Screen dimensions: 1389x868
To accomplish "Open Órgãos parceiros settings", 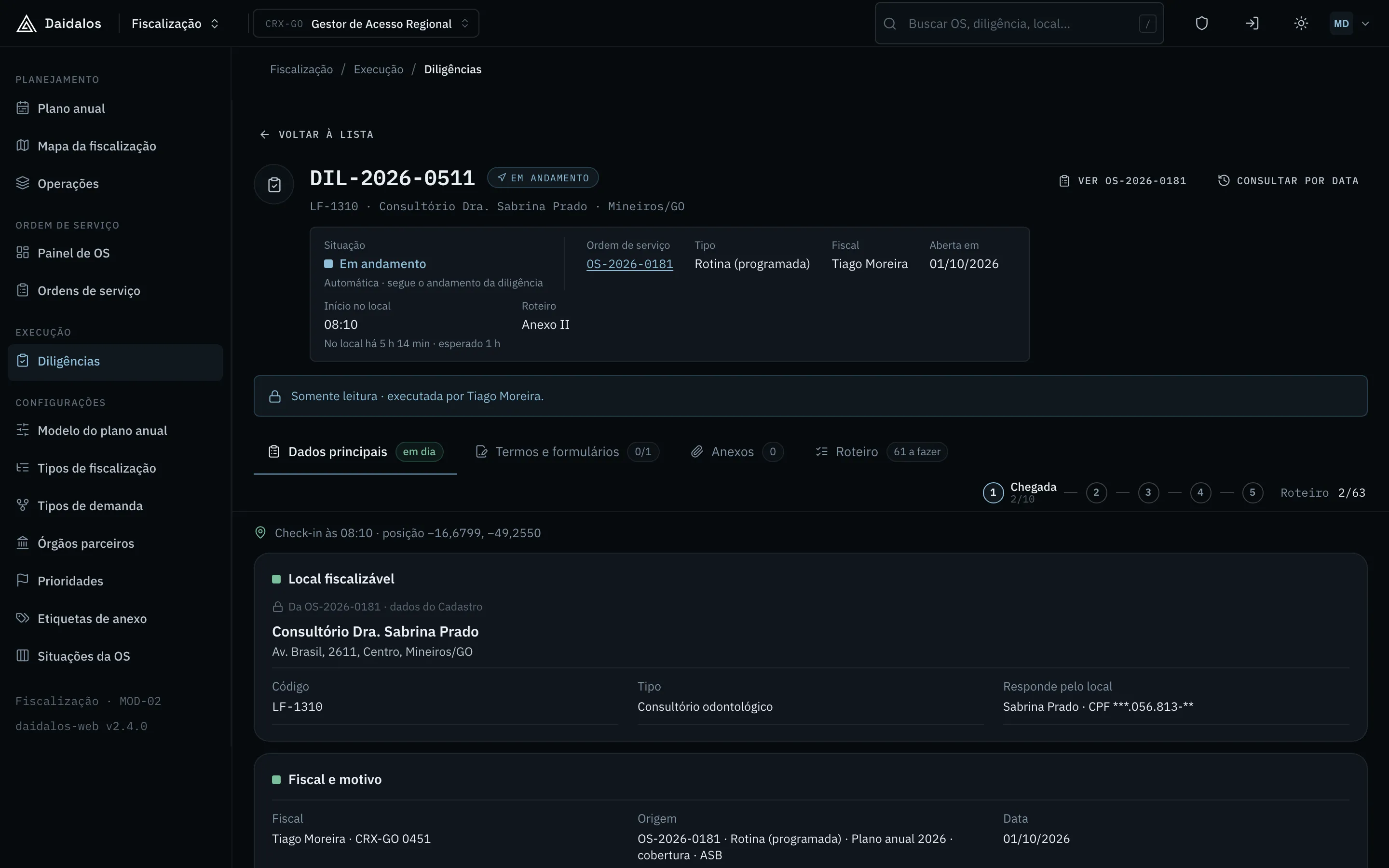I will tap(115, 543).
